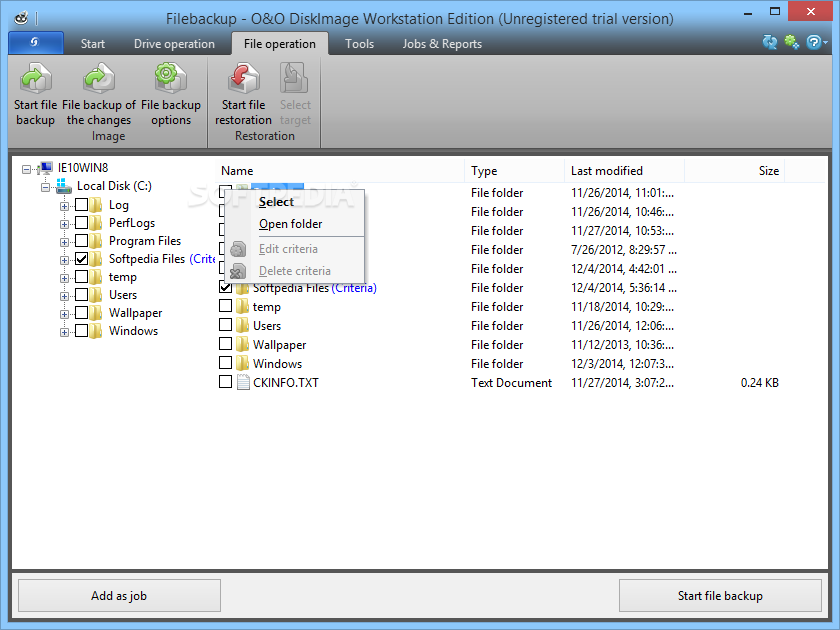Open the Tools tab

click(x=359, y=44)
